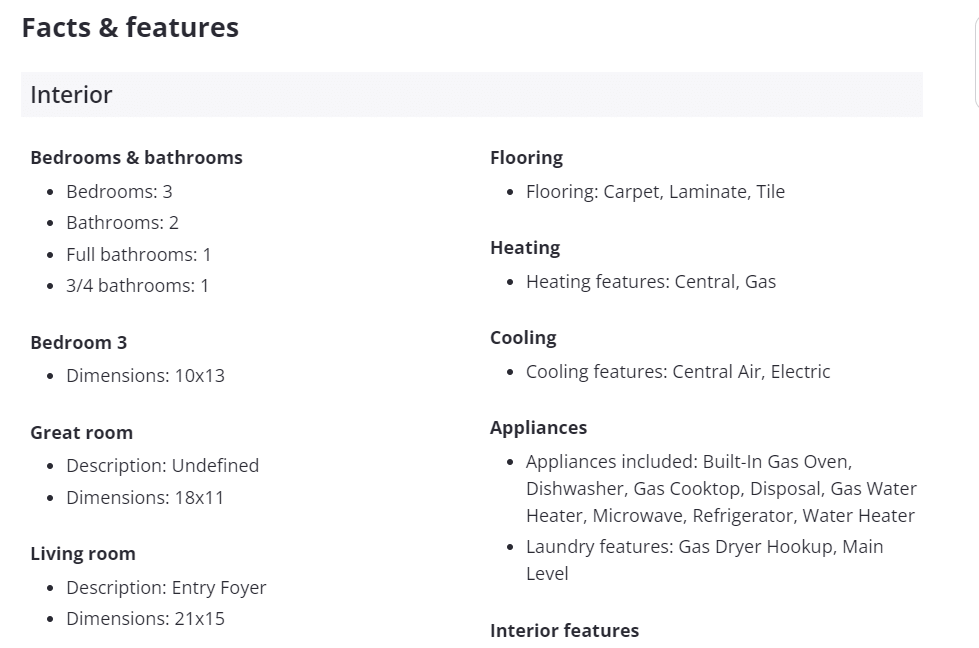Click the Living room subheading

pyautogui.click(x=83, y=554)
